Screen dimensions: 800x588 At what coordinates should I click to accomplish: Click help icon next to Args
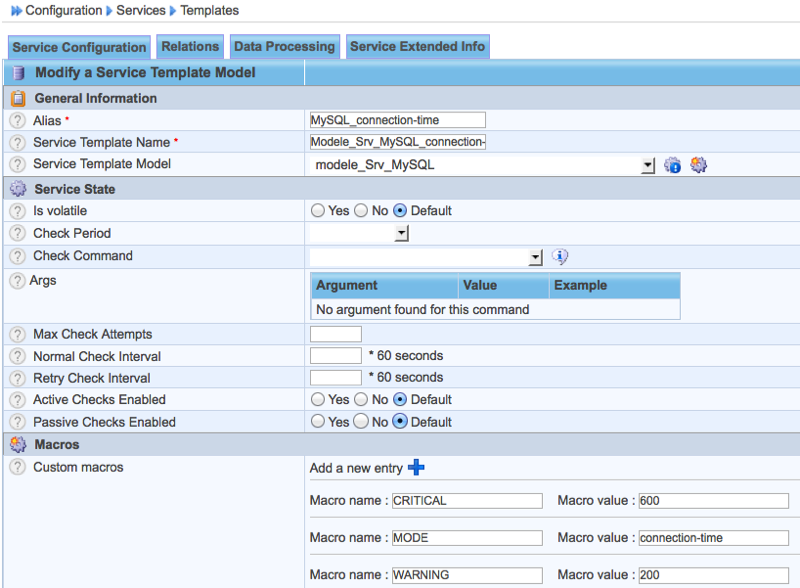coord(17,281)
